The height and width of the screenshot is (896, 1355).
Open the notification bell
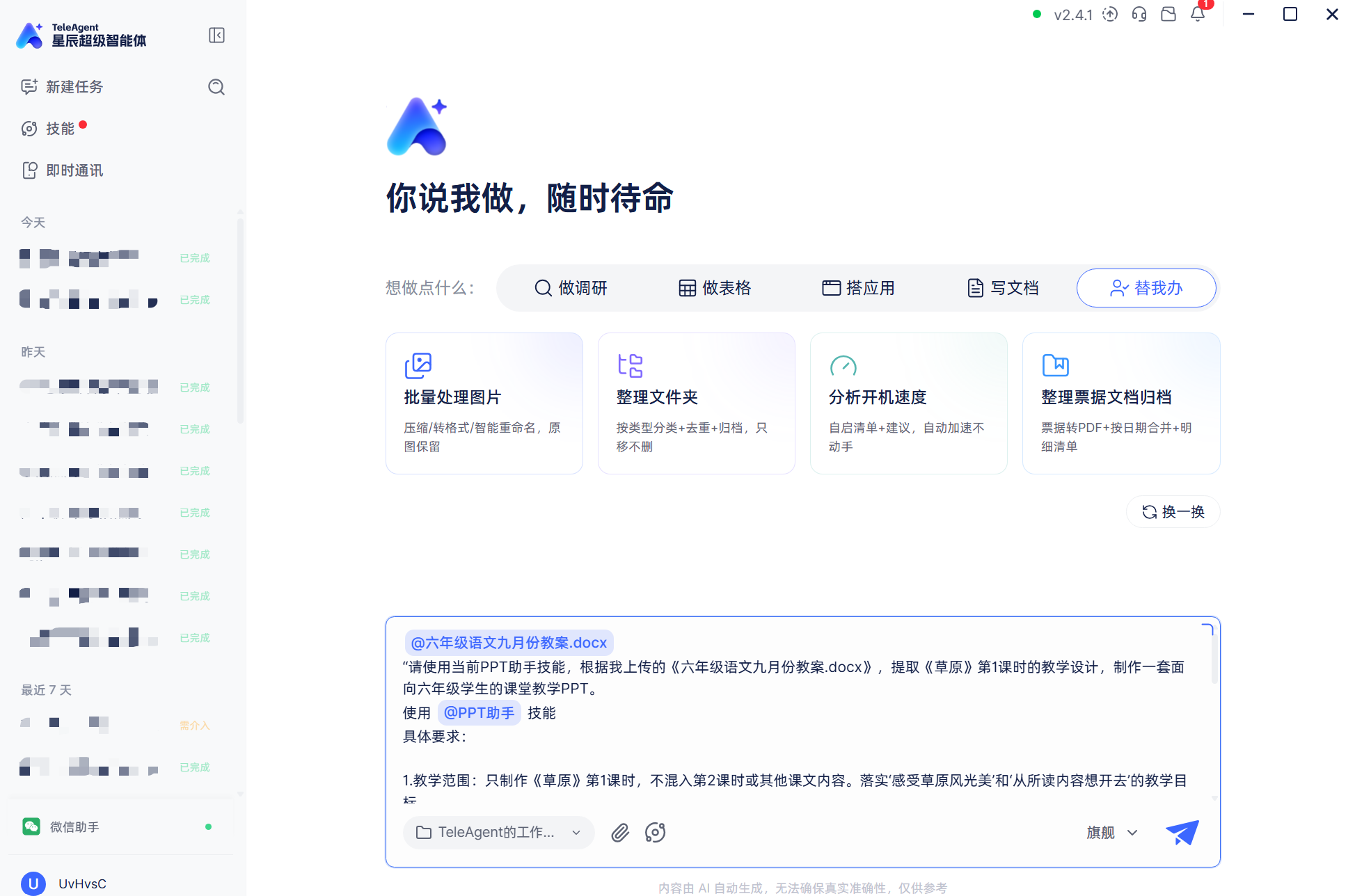[x=1198, y=14]
